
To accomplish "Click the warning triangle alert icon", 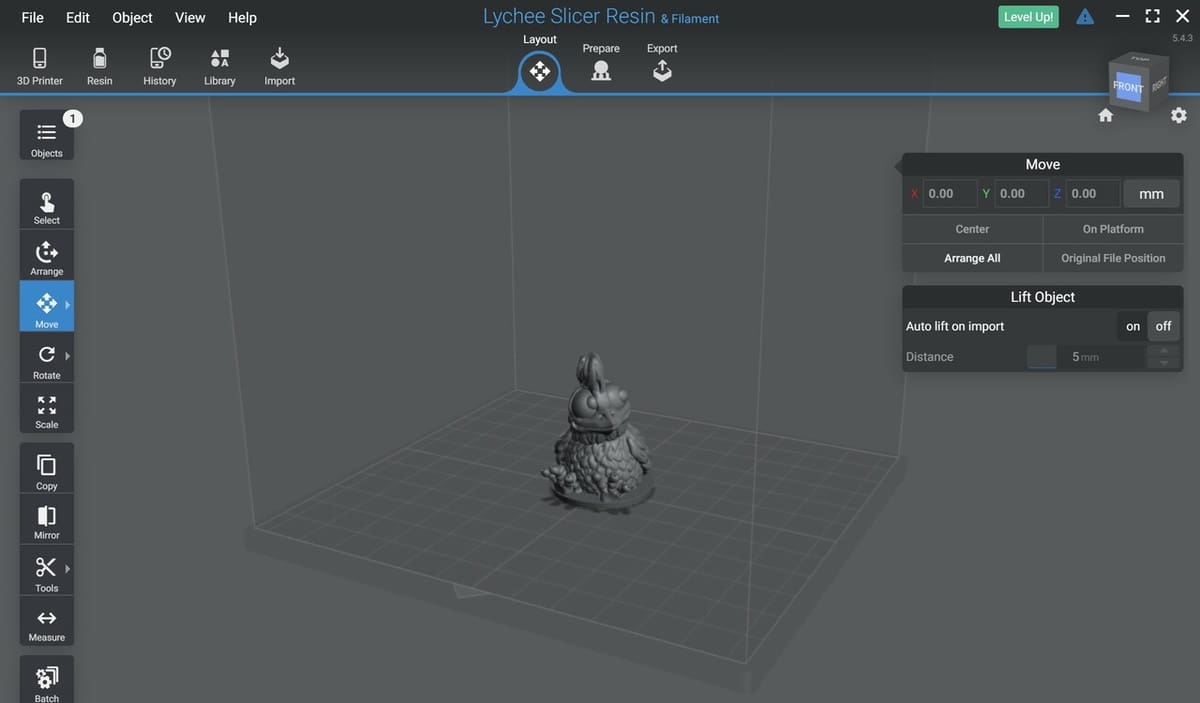I will coord(1085,17).
